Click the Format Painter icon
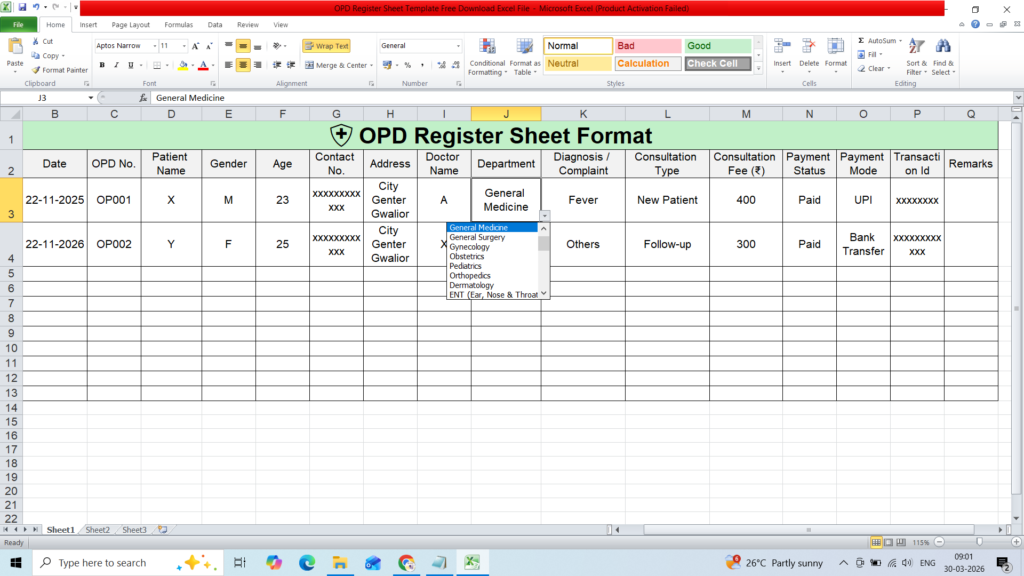This screenshot has width=1024, height=576. click(x=36, y=70)
